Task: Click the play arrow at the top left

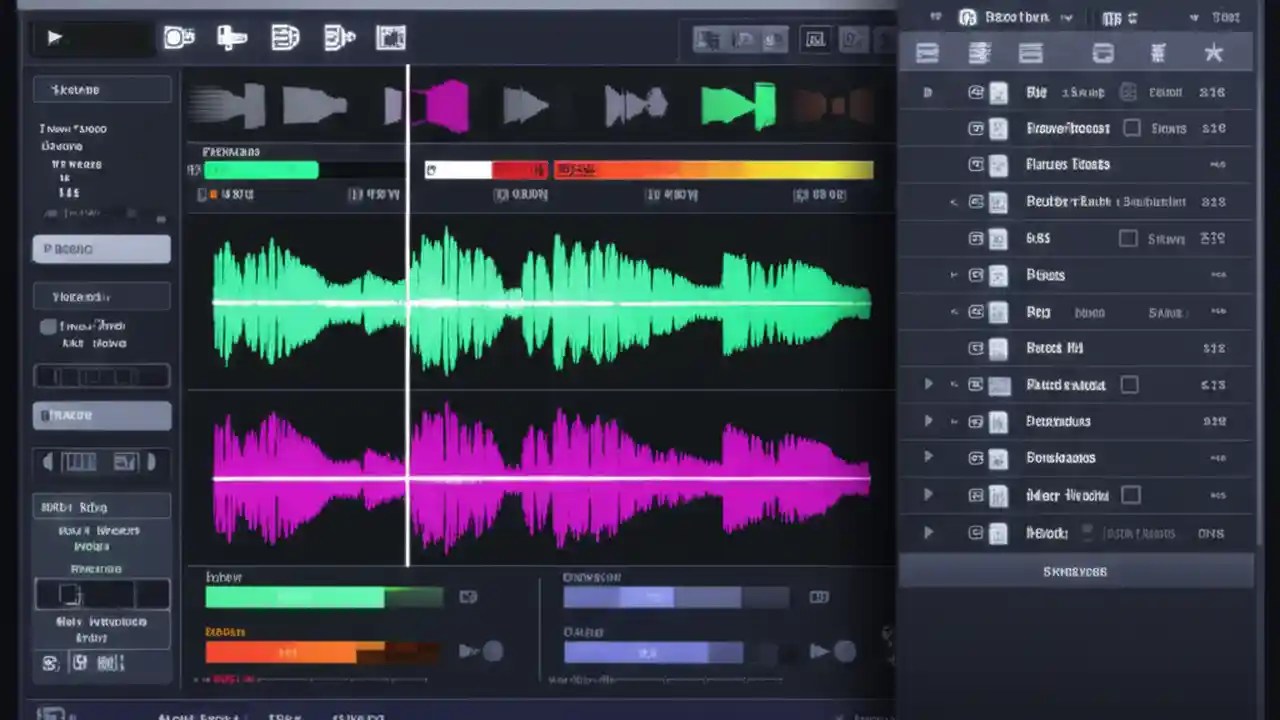Action: tap(54, 37)
